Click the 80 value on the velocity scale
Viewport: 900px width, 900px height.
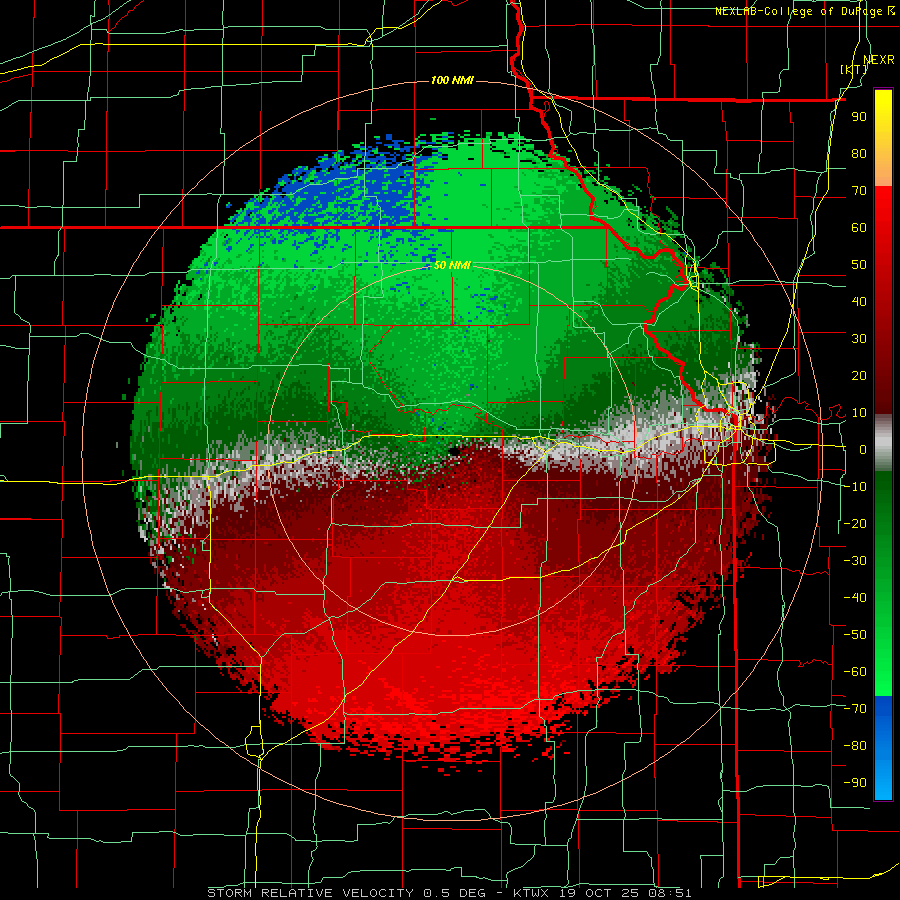click(859, 153)
